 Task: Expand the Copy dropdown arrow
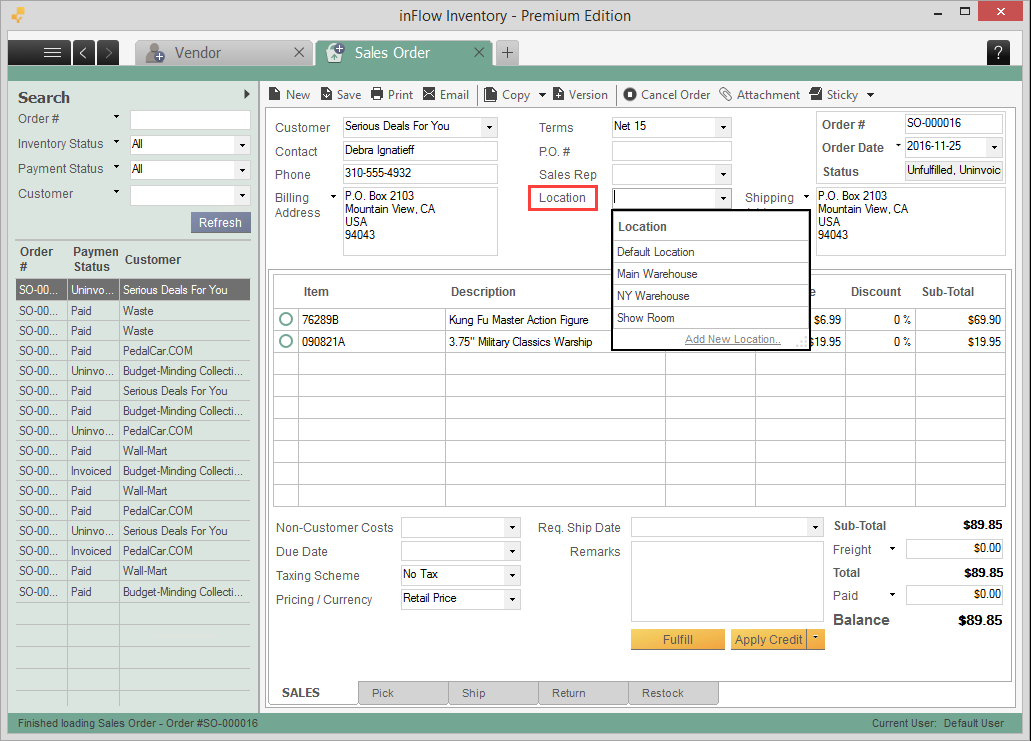tap(542, 95)
